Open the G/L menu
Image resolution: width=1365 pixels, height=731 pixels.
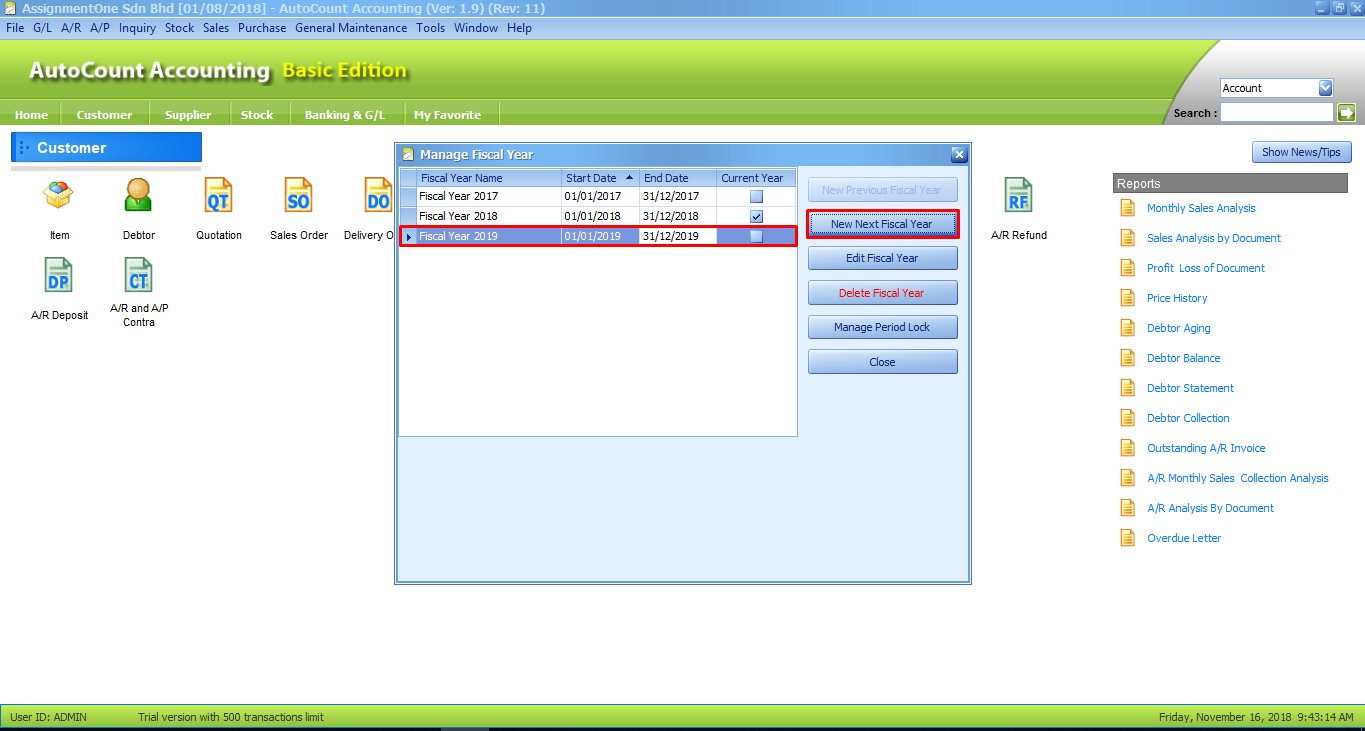(x=42, y=28)
